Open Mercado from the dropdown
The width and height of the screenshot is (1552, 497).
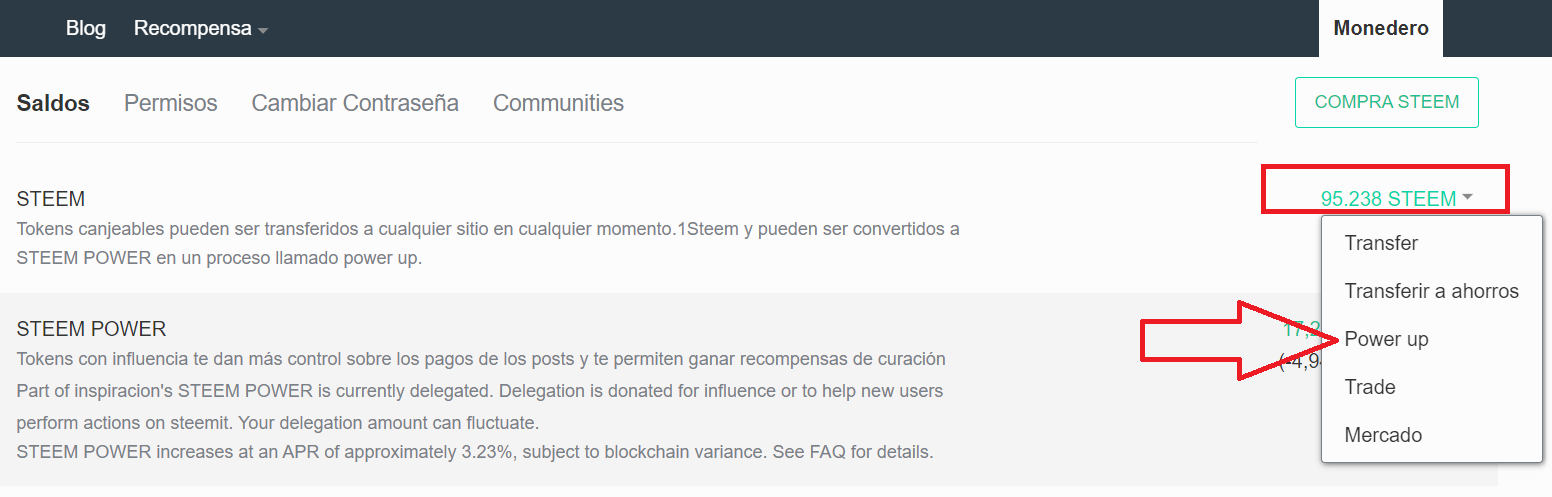tap(1383, 435)
